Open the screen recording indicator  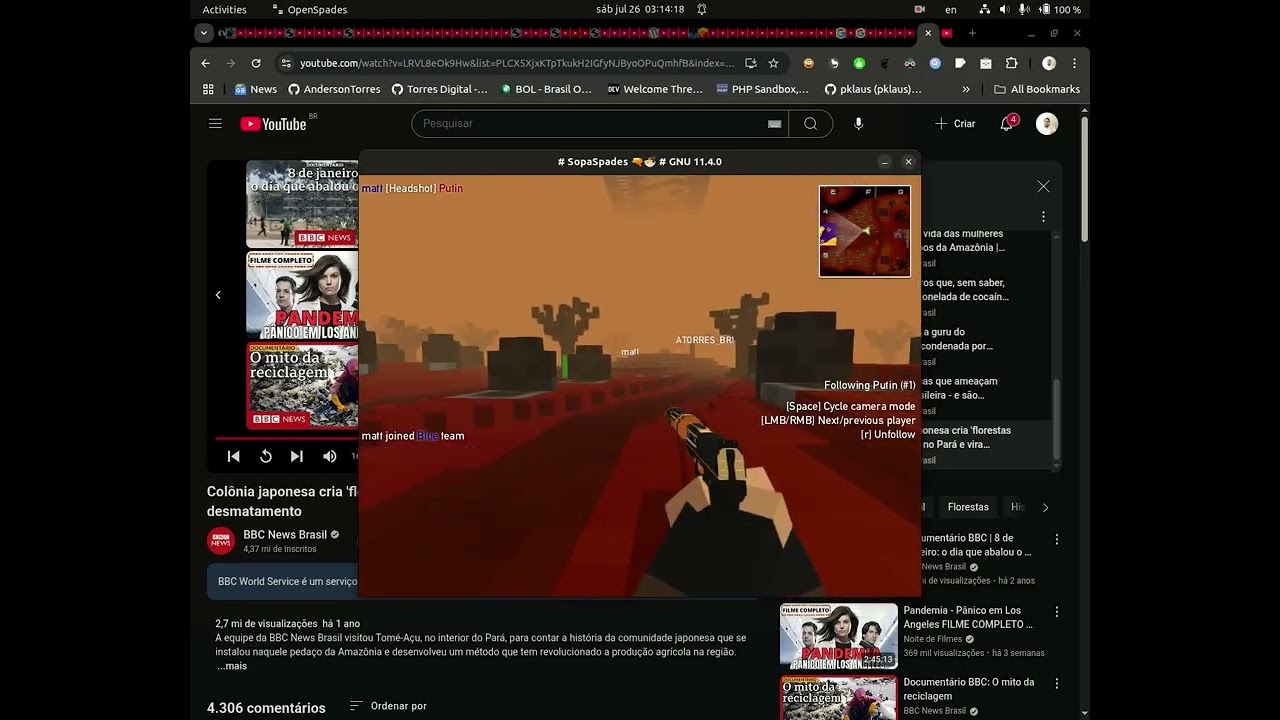[920, 9]
